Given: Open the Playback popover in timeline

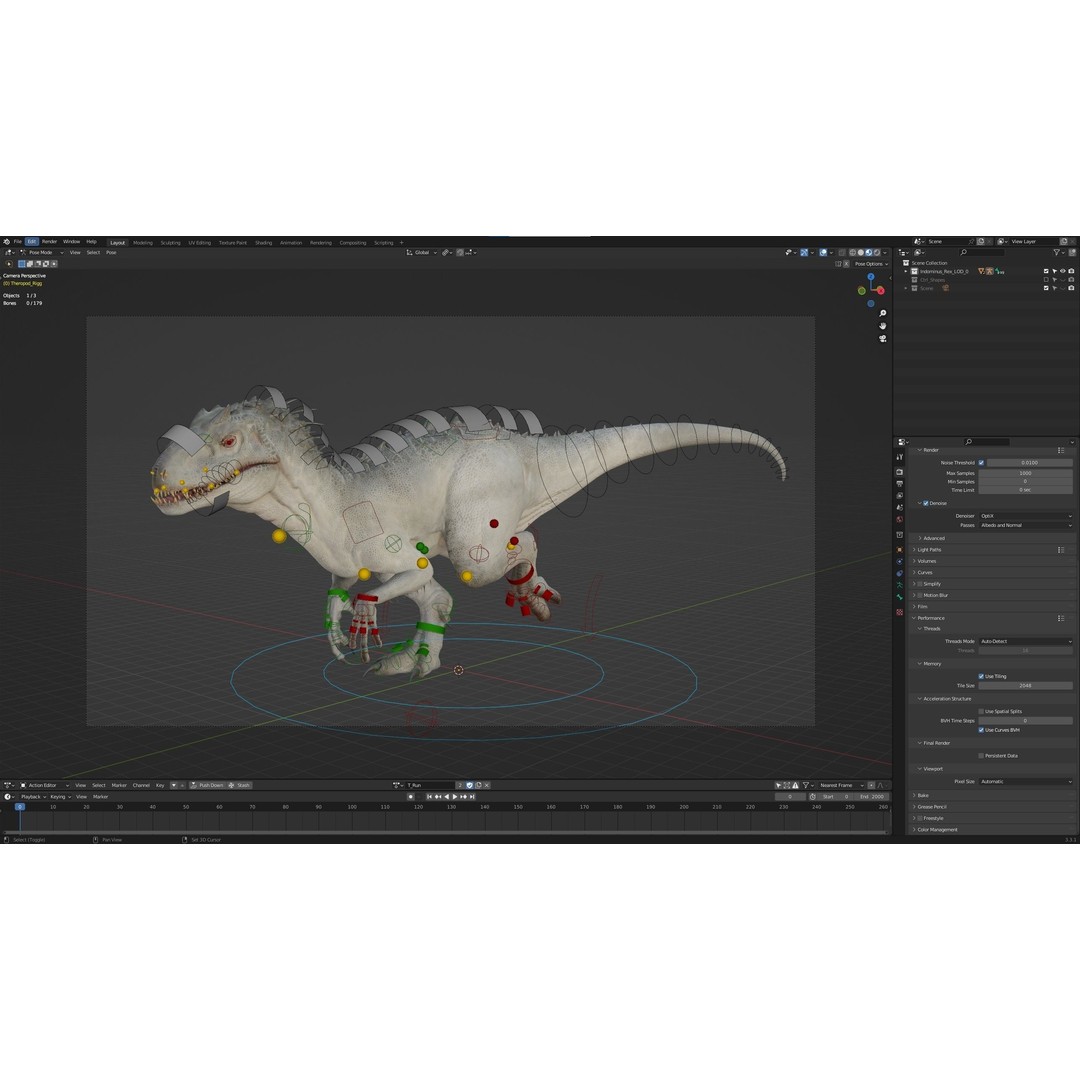Looking at the screenshot, I should click(x=33, y=797).
